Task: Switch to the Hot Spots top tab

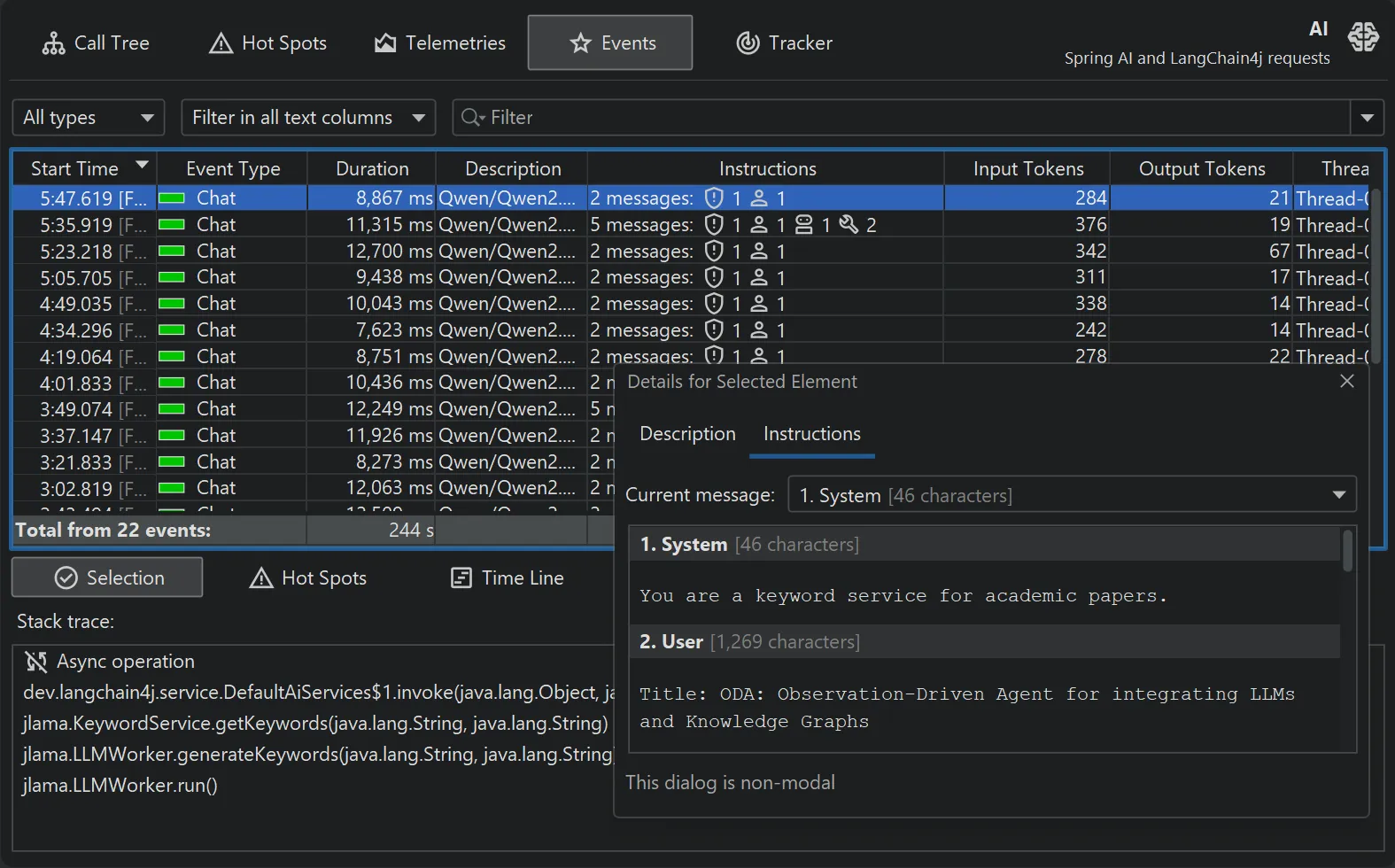Action: coord(267,43)
